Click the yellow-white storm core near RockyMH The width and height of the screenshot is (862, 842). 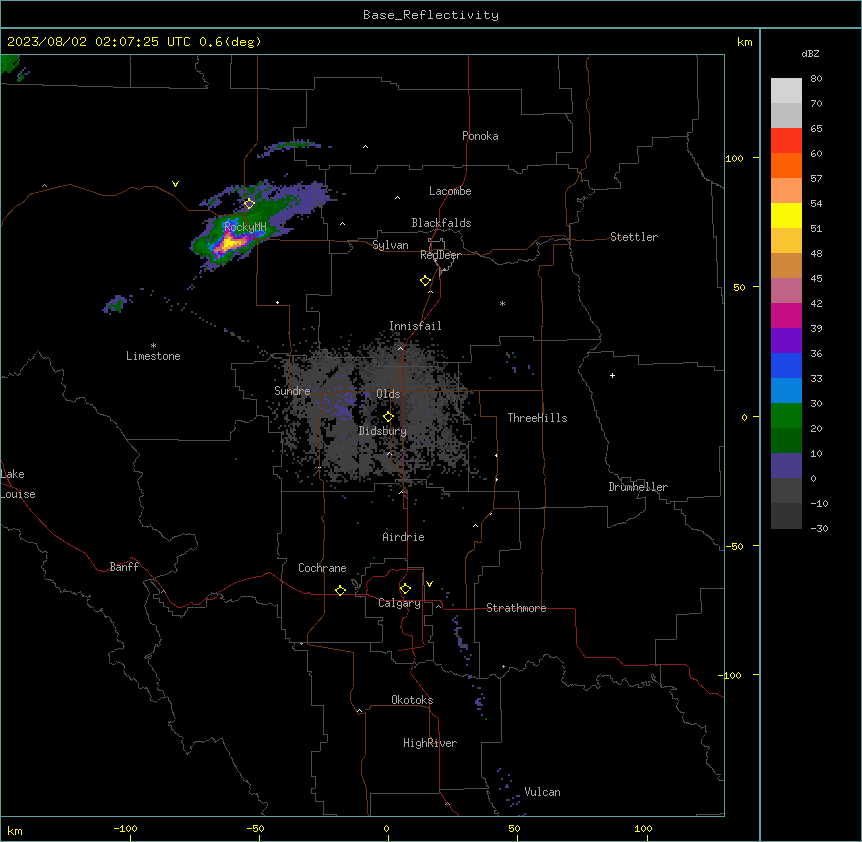(x=231, y=242)
